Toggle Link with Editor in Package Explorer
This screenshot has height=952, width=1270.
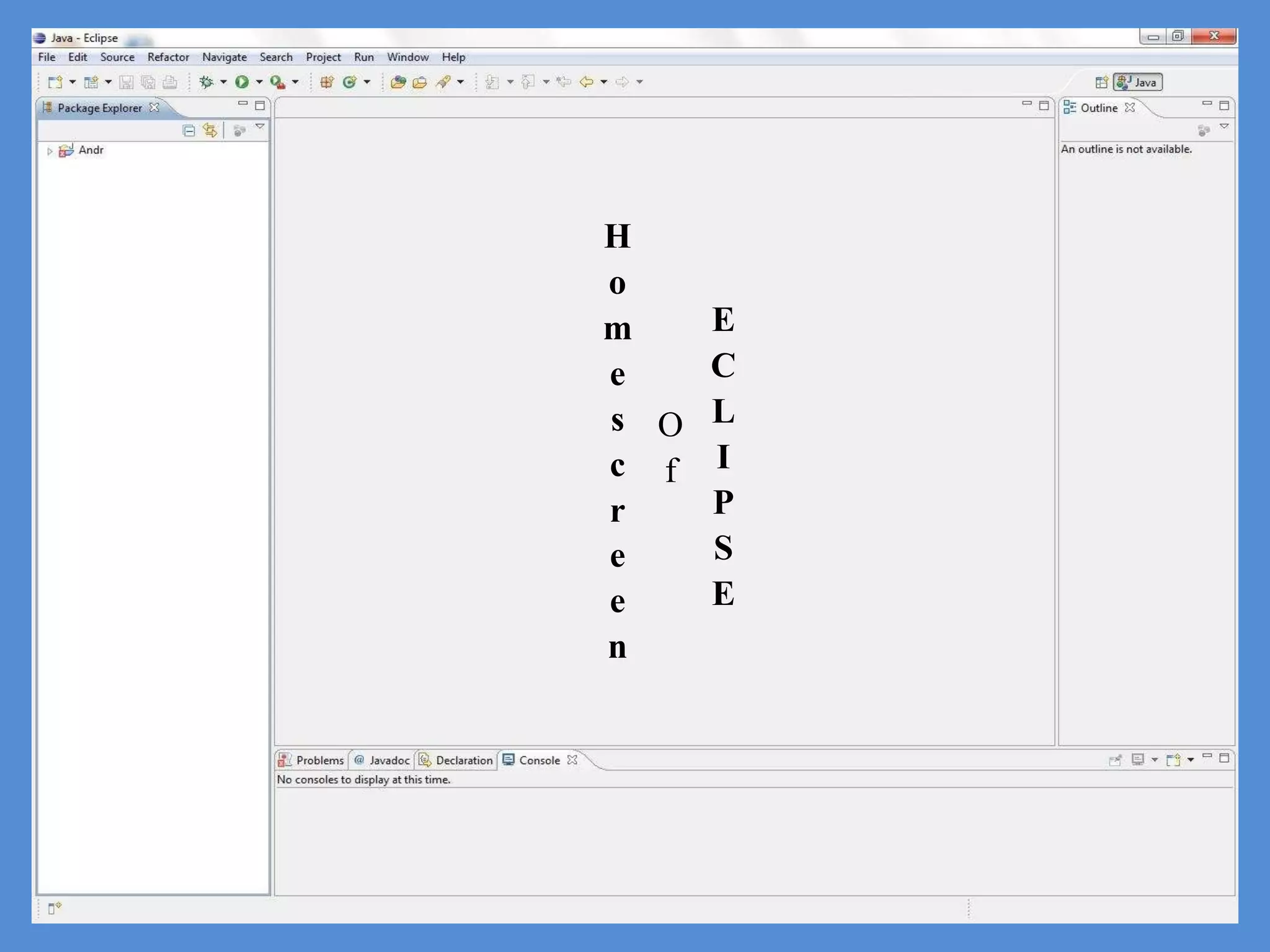(x=210, y=130)
